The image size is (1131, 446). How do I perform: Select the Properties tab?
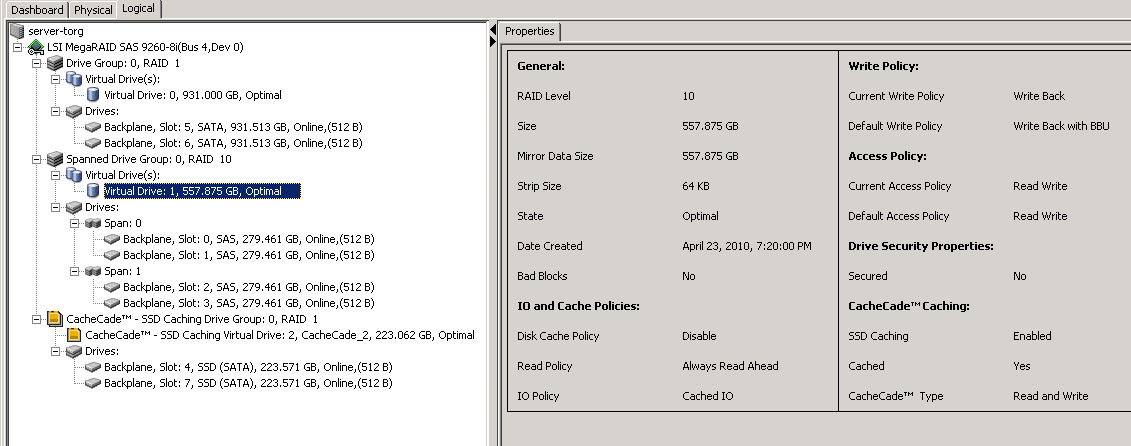click(529, 31)
